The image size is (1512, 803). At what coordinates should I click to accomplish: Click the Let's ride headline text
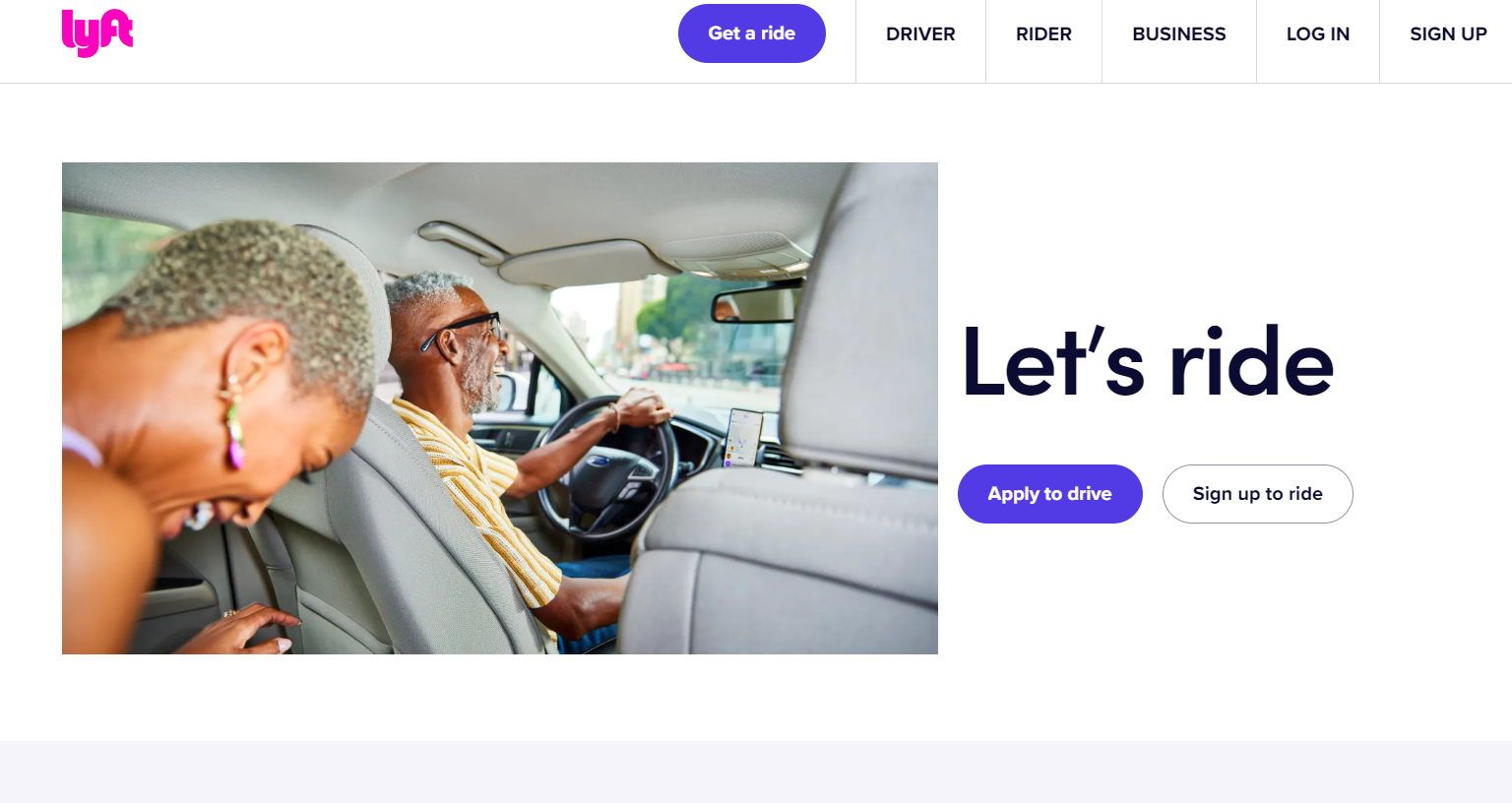pyautogui.click(x=1148, y=362)
